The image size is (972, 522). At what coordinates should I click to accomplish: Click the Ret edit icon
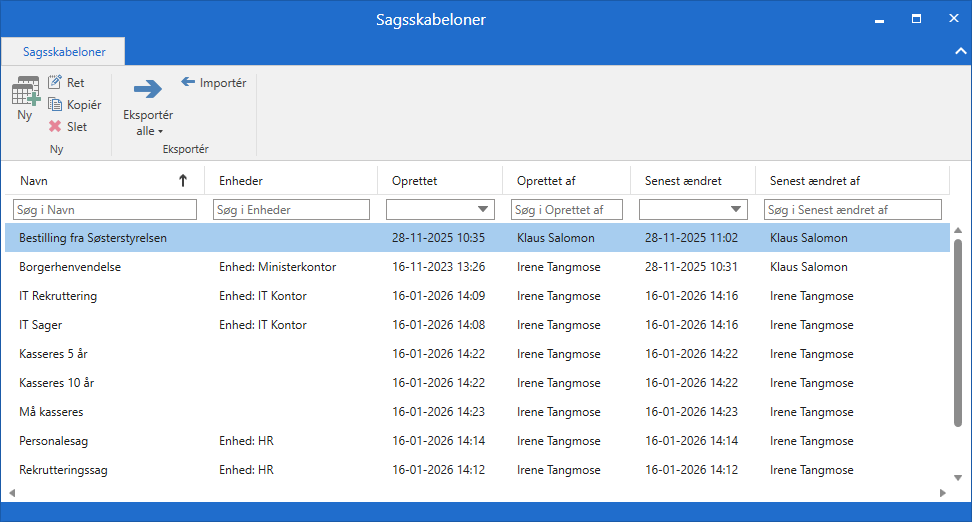click(55, 83)
